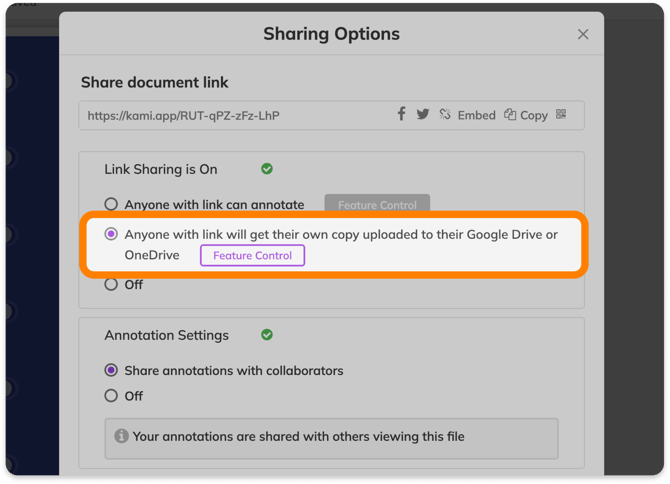This screenshot has height=484, width=670.
Task: Open the Embed option
Action: [476, 115]
